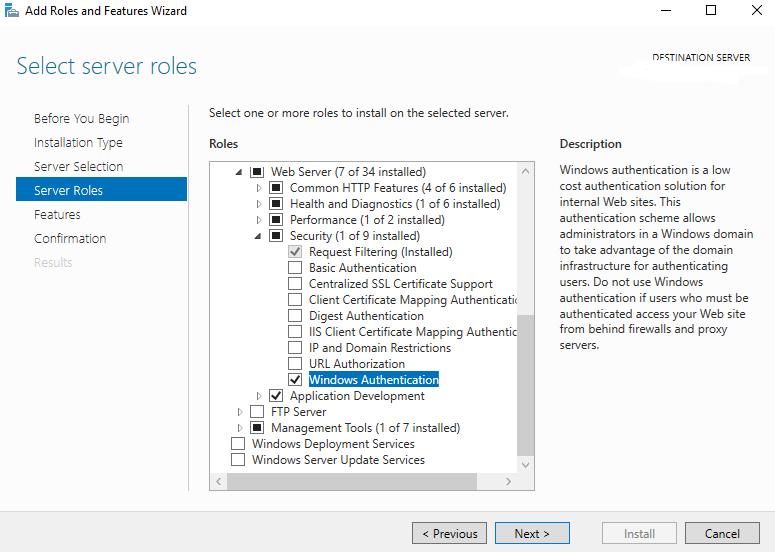Screen dimensions: 775x552
Task: Uncheck the Windows Authentication checkbox
Action: (x=295, y=380)
